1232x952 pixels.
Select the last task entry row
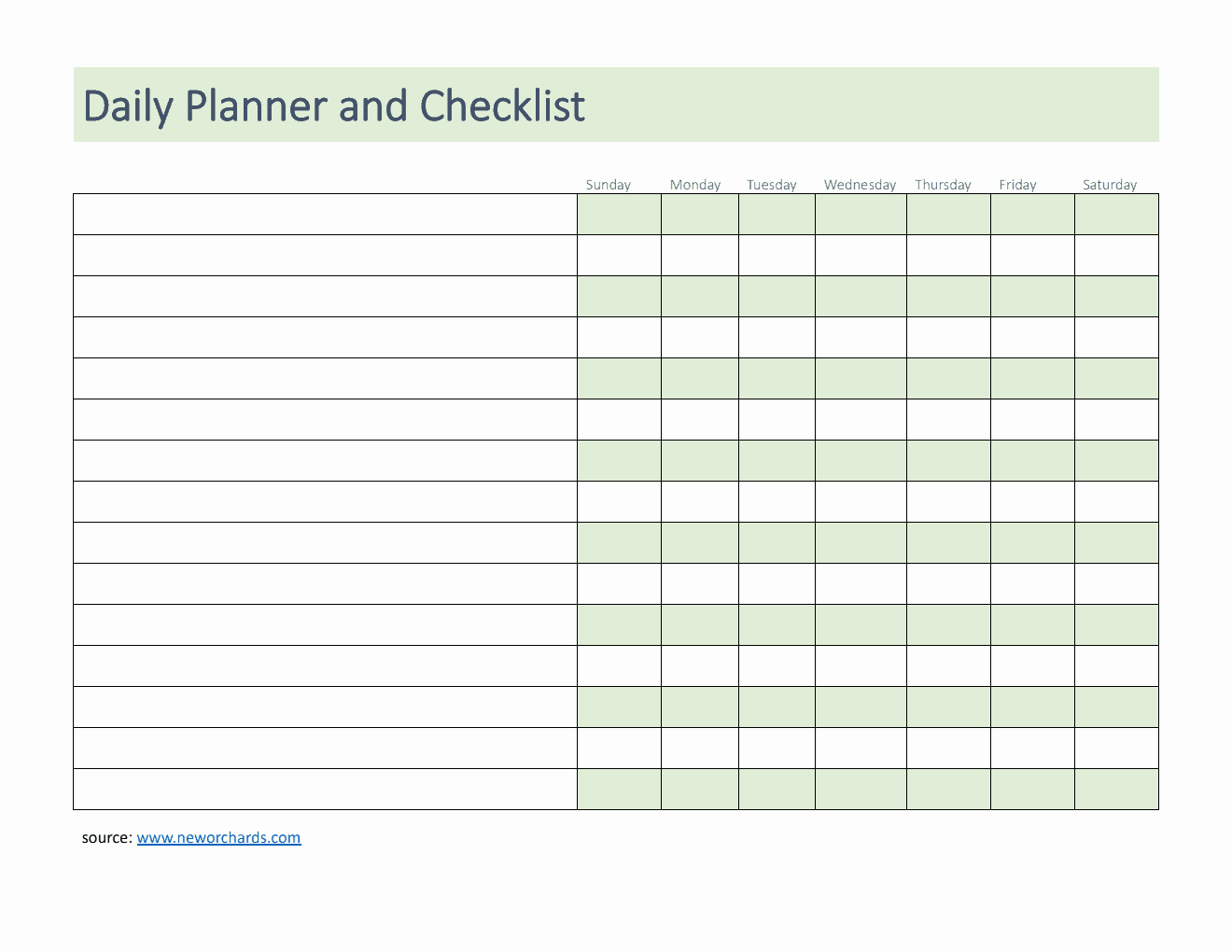click(325, 790)
